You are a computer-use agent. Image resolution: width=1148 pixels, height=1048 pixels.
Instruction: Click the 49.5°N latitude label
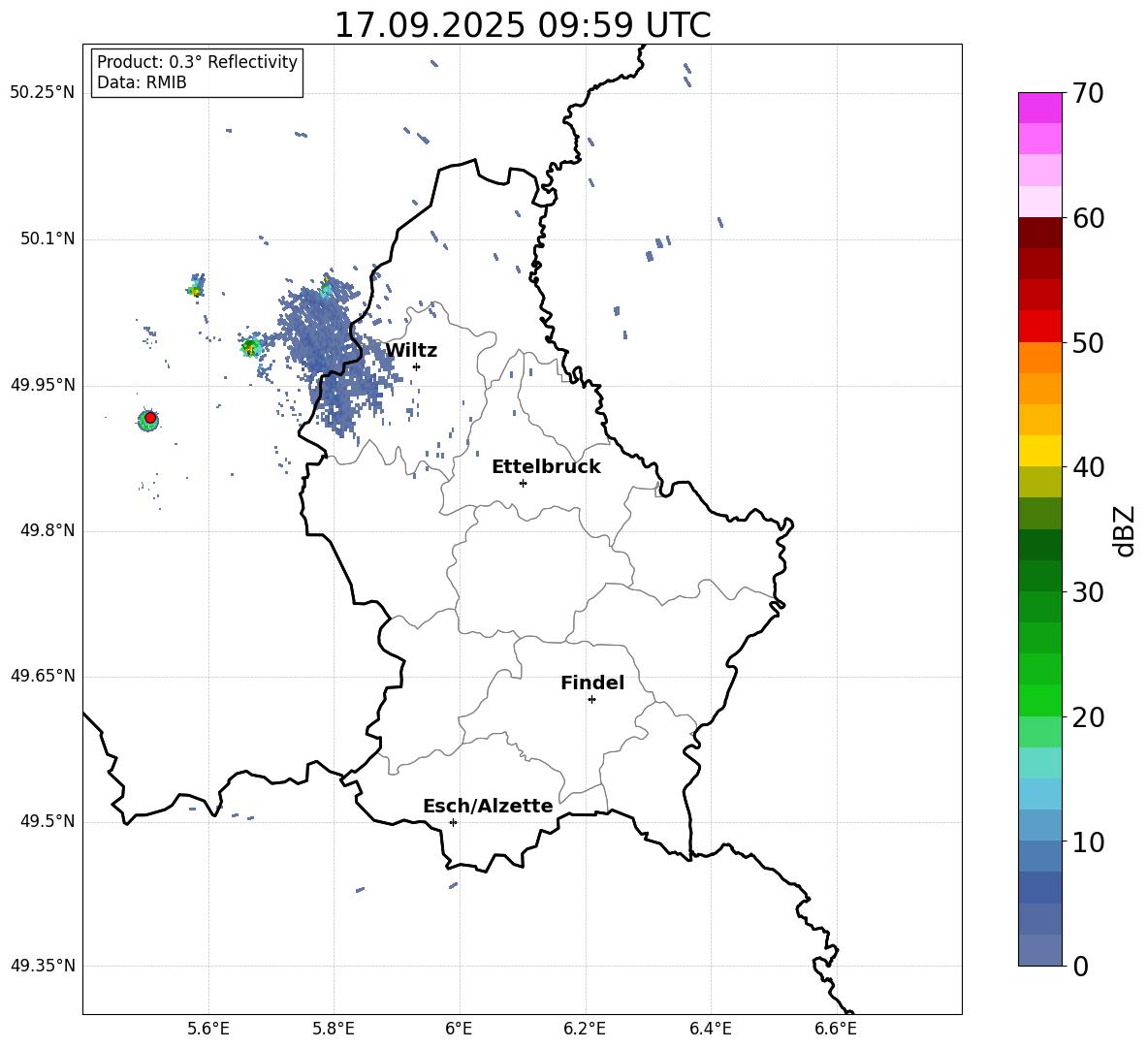(47, 821)
